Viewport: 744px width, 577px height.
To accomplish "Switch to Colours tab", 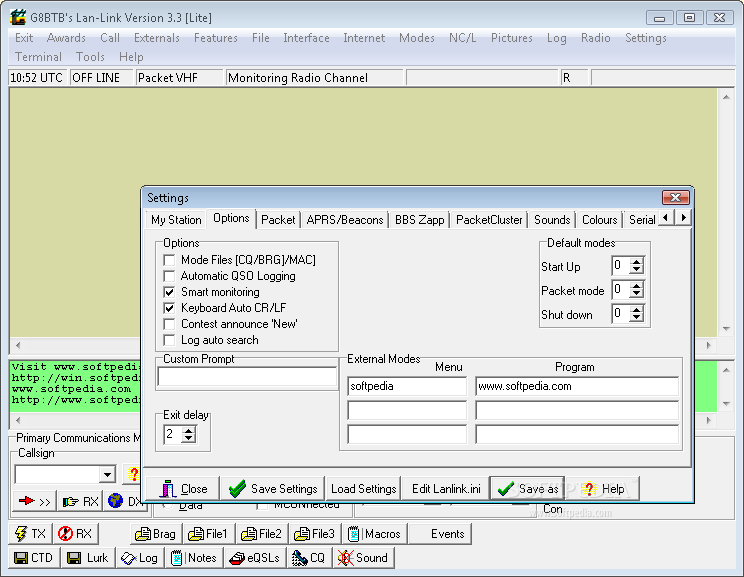I will tap(599, 220).
